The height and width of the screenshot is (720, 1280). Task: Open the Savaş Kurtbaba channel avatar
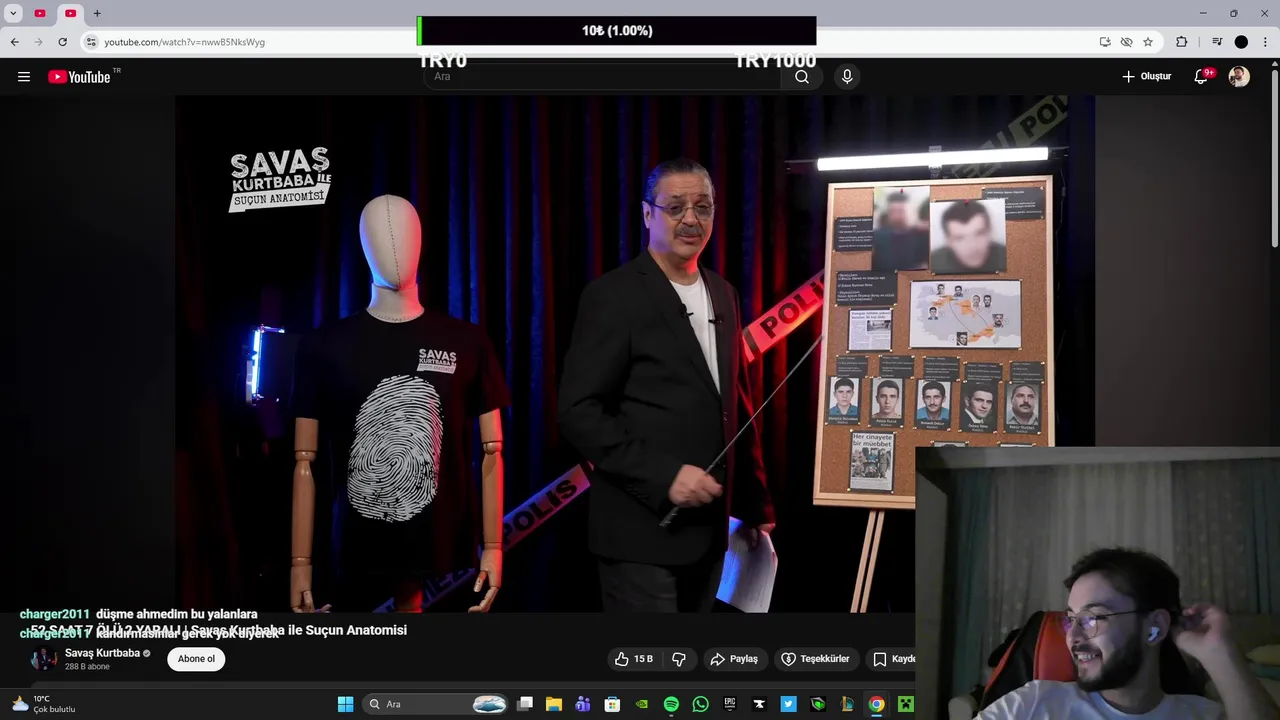click(43, 659)
